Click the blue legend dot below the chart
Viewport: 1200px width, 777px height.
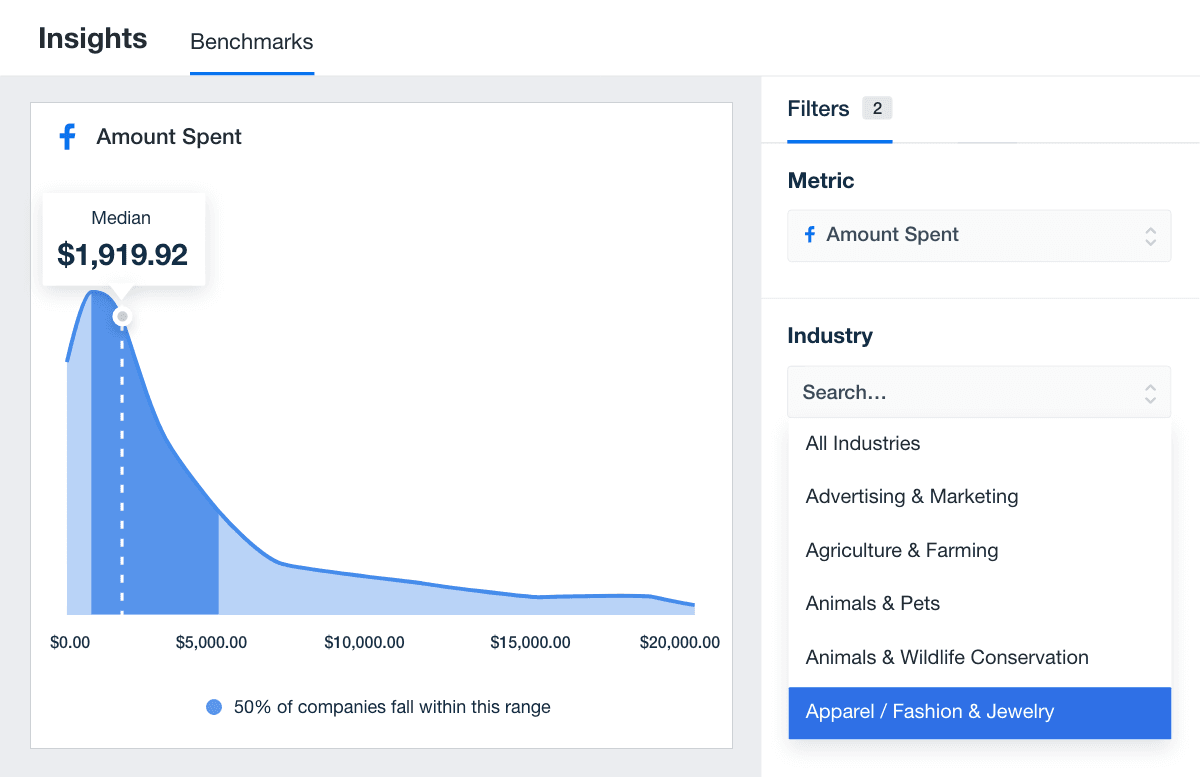[x=213, y=707]
